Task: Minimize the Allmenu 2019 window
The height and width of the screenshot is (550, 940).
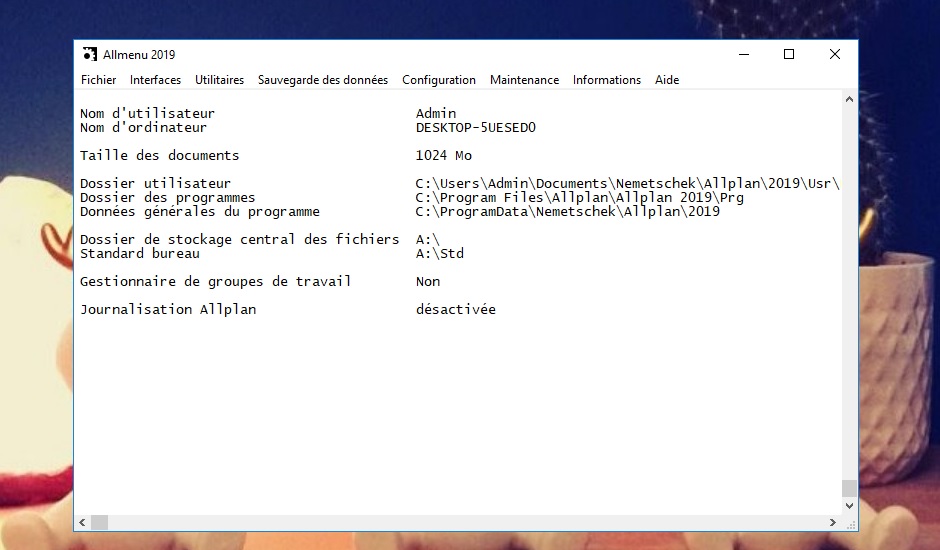Action: 744,55
